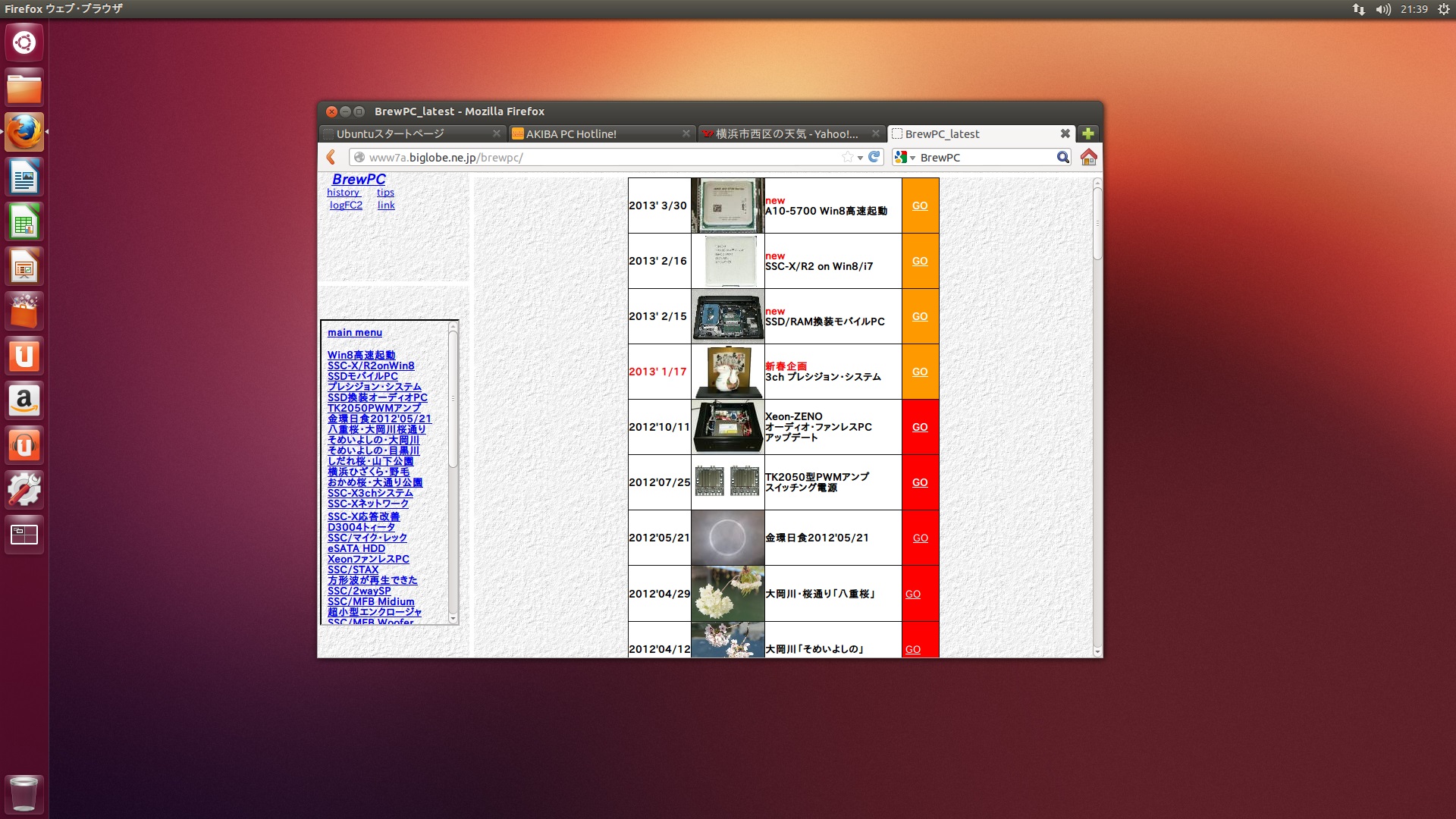This screenshot has width=1456, height=819.
Task: Open a new tab with the plus button
Action: (x=1088, y=133)
